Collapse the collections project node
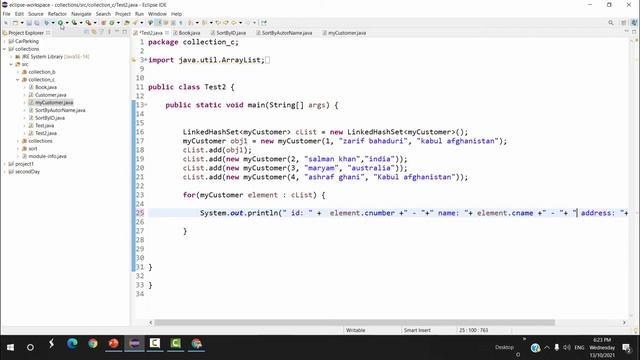Screen dimensions: 640x360 pyautogui.click(x=4, y=49)
